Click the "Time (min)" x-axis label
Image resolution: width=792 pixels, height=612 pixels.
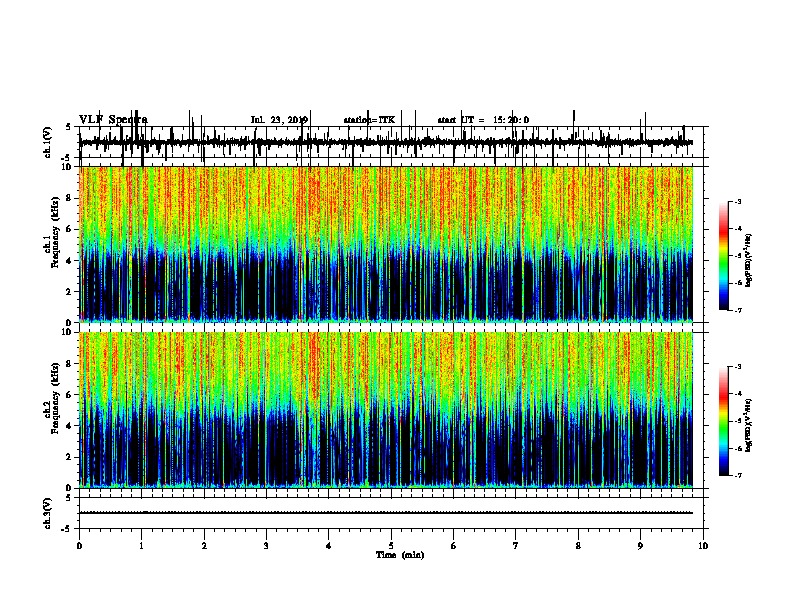[x=400, y=554]
